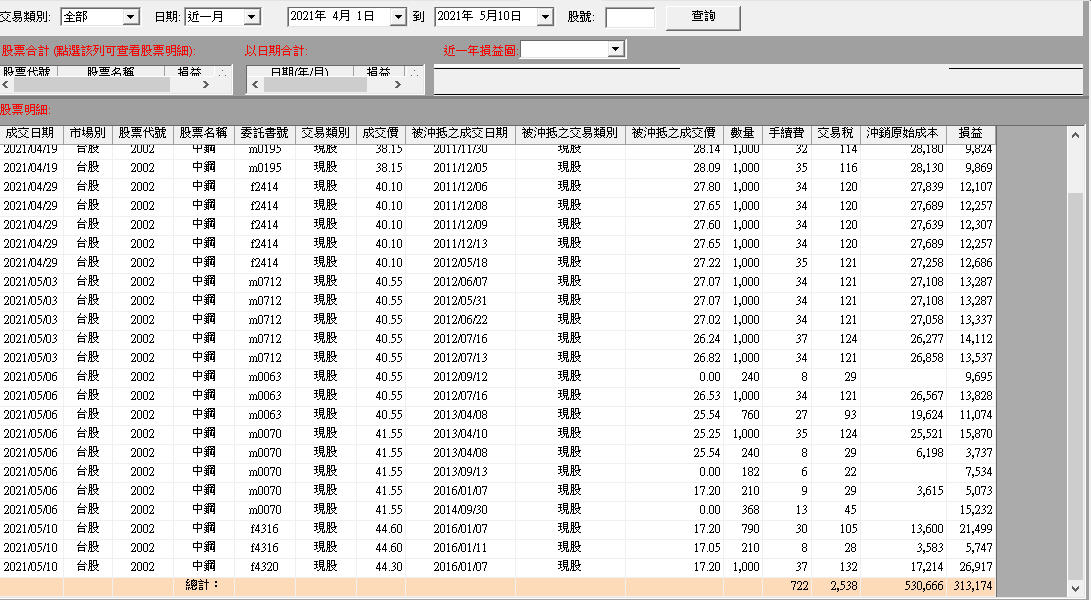Image resolution: width=1091 pixels, height=600 pixels.
Task: Click the 委託書號 f4320 cell
Action: point(264,567)
